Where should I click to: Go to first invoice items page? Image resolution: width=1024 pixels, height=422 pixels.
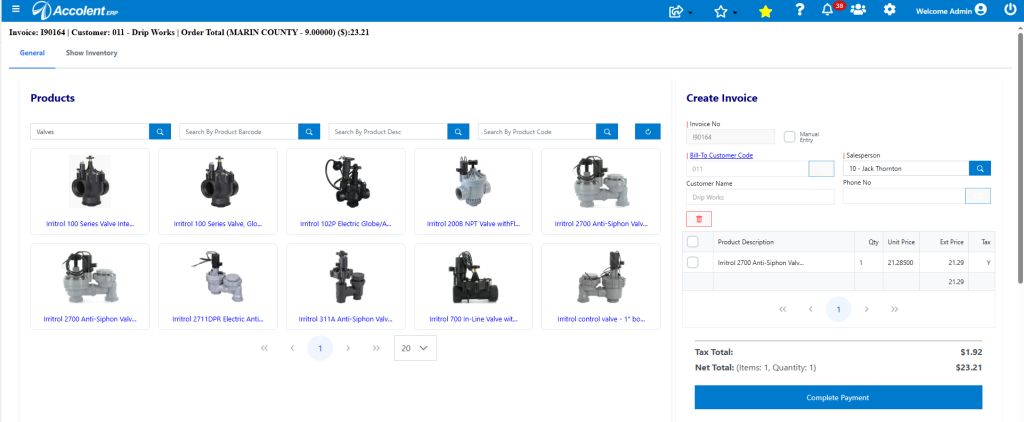click(x=782, y=309)
